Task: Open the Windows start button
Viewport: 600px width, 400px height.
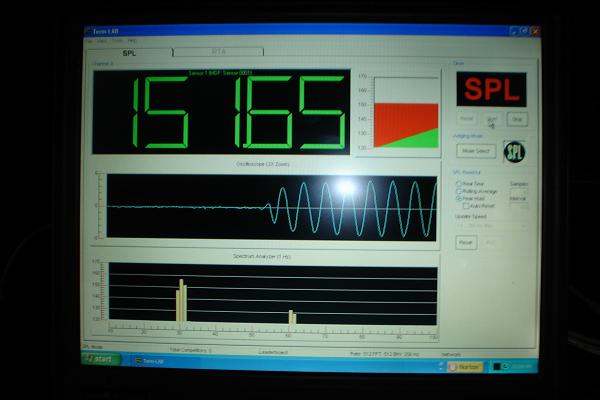Action: pos(101,359)
